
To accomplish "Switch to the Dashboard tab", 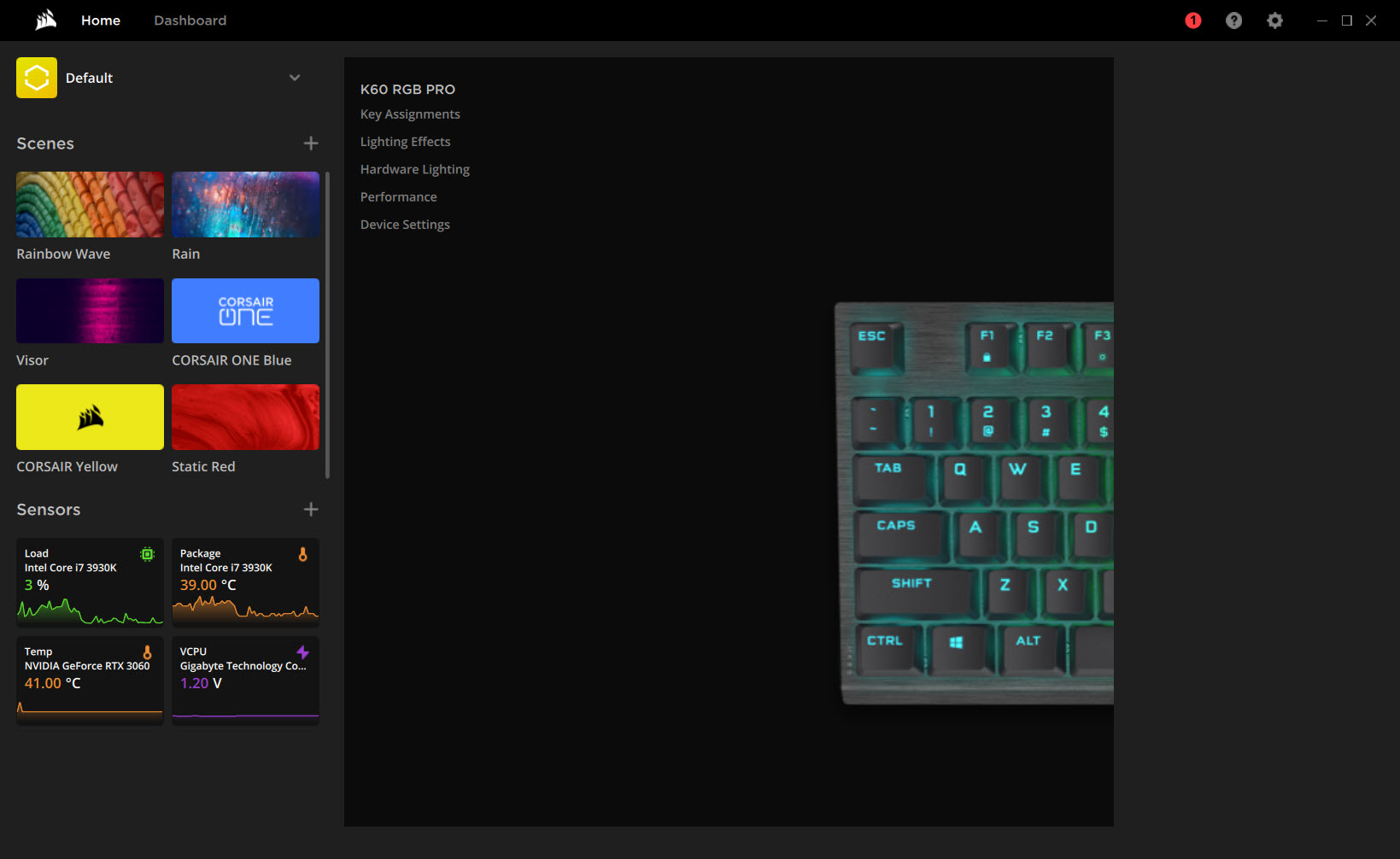I will coord(190,20).
